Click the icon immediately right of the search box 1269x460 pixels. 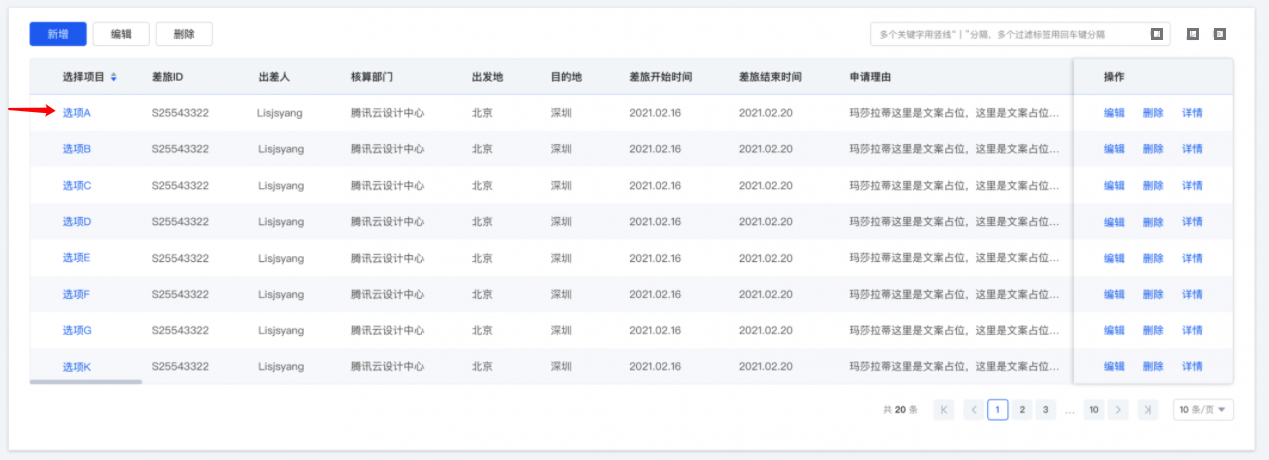pyautogui.click(x=1193, y=34)
